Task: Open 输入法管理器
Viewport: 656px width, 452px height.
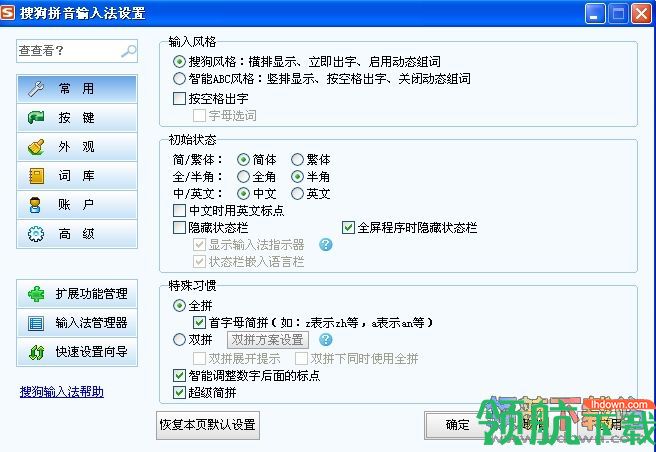Action: pyautogui.click(x=77, y=323)
